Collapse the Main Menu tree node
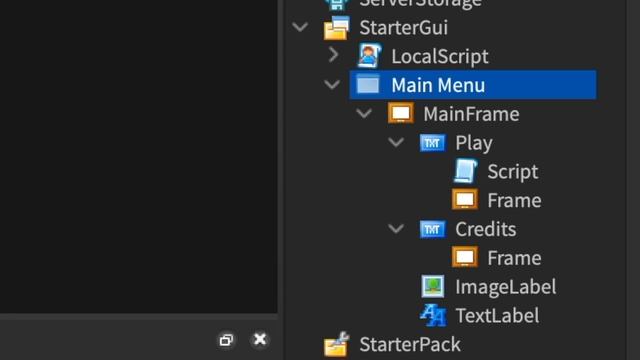Viewport: 640px width, 360px height. 332,84
